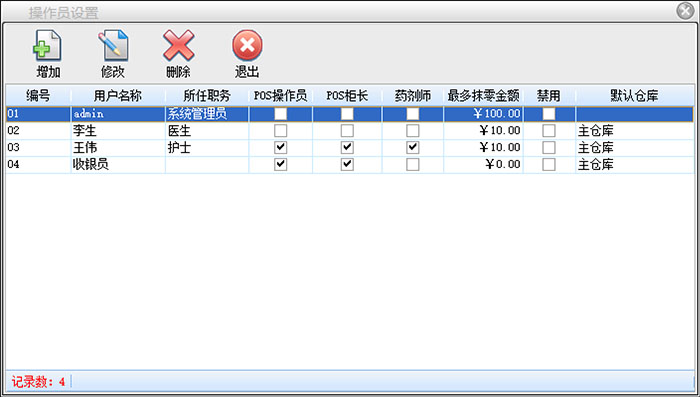Uncheck 药剂师 for 王伟
This screenshot has width=700, height=397.
coord(412,147)
